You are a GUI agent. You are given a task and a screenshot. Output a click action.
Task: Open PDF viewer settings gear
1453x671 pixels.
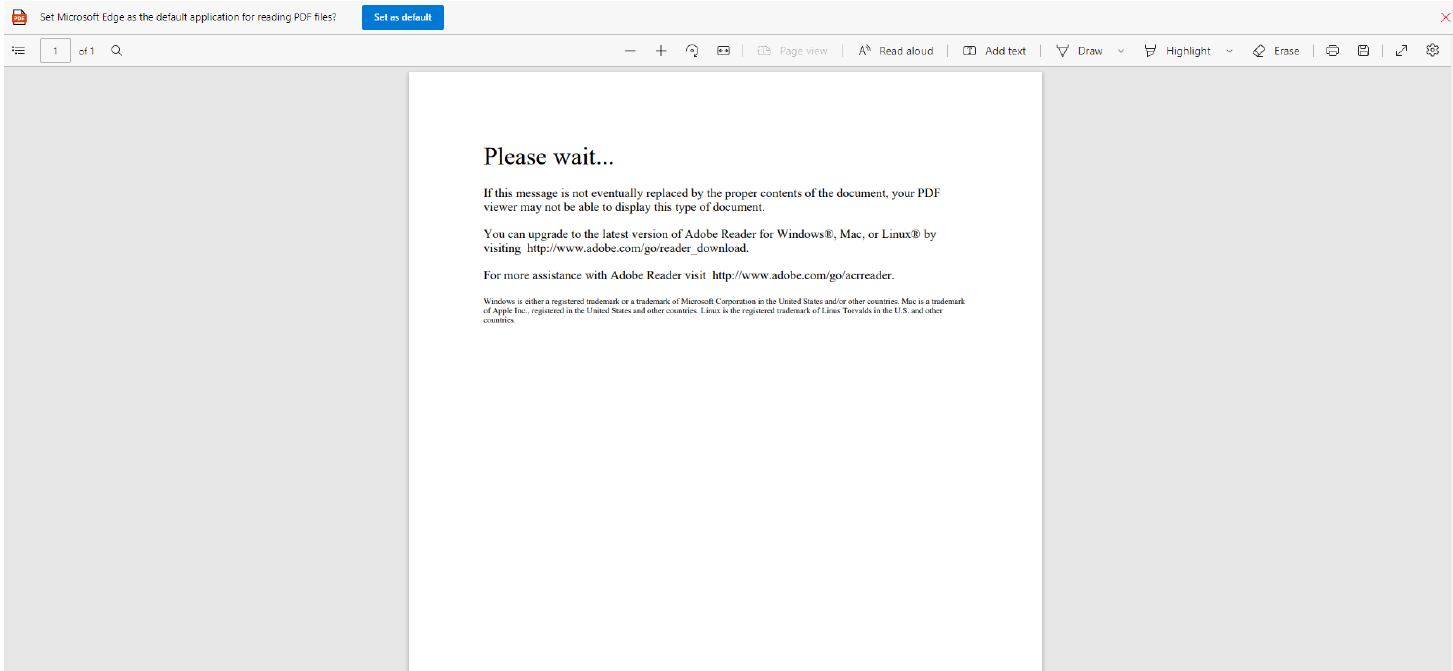1432,50
